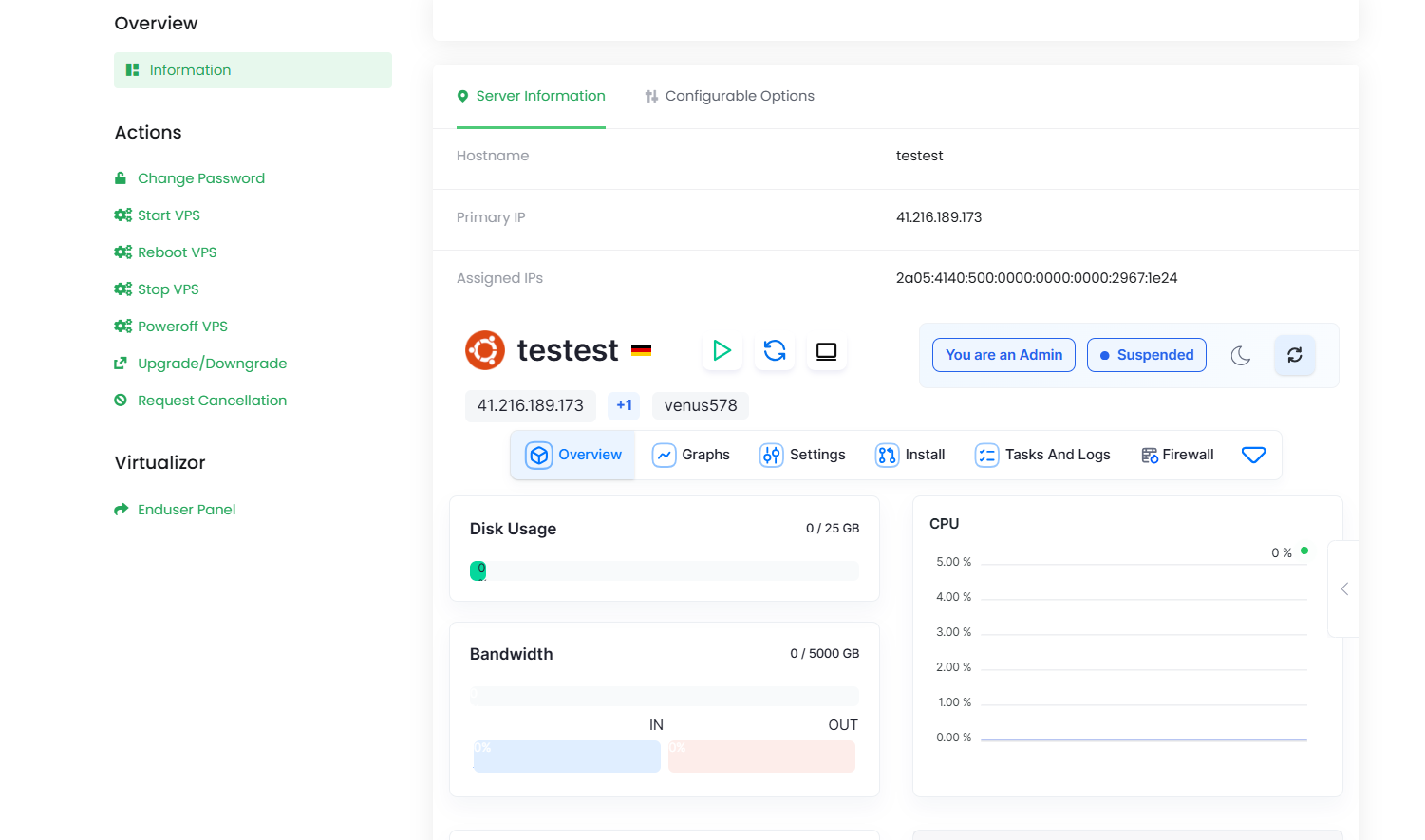Open the Enduser Panel link
Viewport: 1425px width, 840px height.
pos(186,510)
